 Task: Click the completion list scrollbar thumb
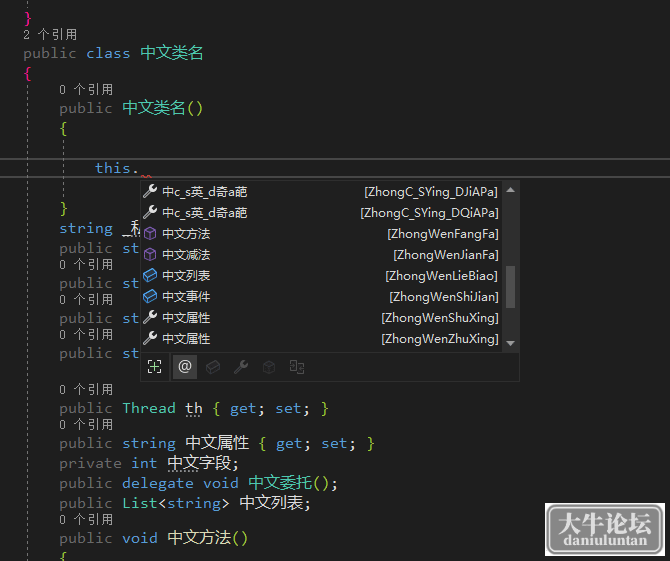click(x=510, y=287)
